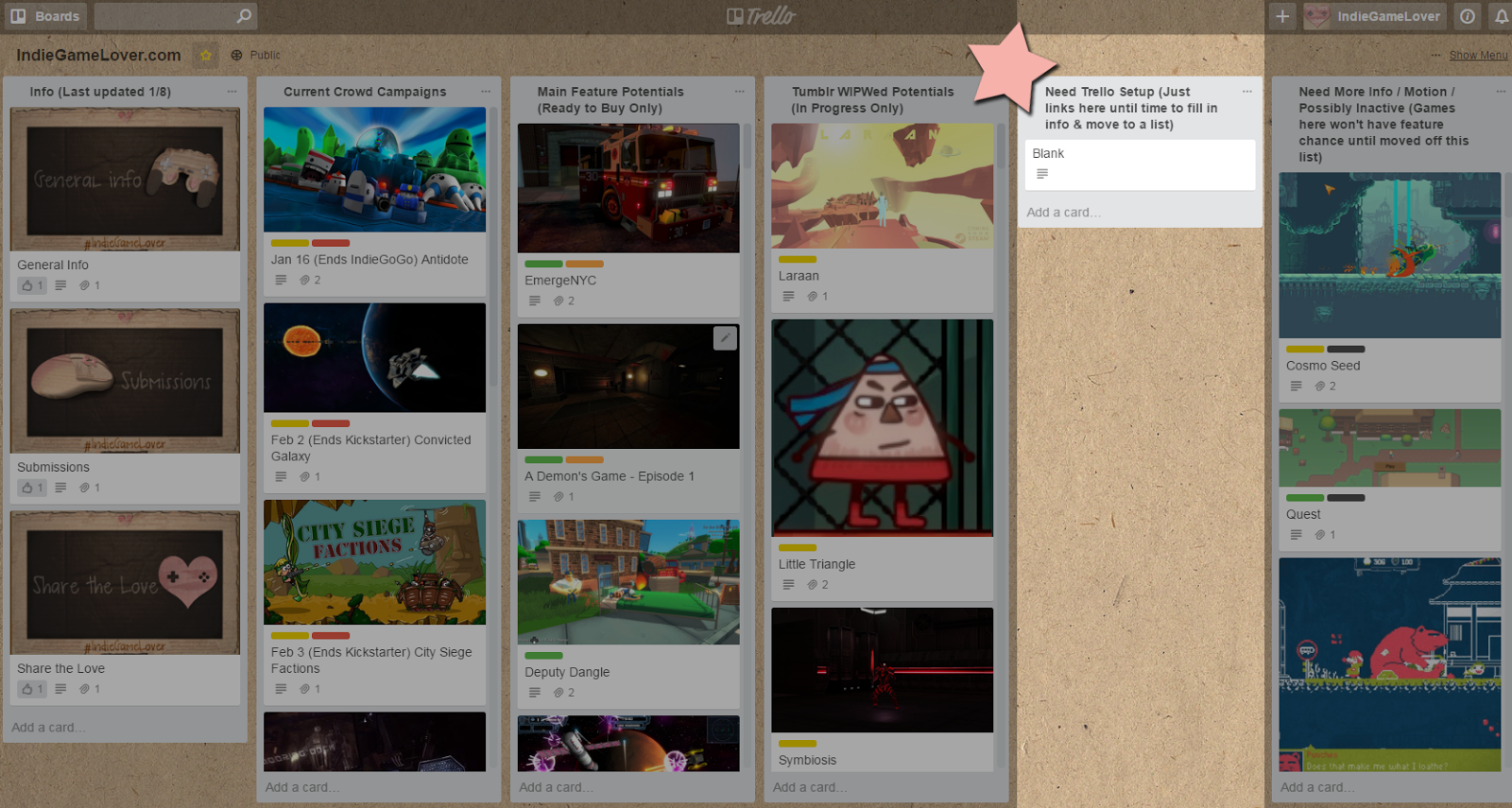Toggle the star on the IndieGameLover.com board
The height and width of the screenshot is (808, 1512).
click(205, 55)
